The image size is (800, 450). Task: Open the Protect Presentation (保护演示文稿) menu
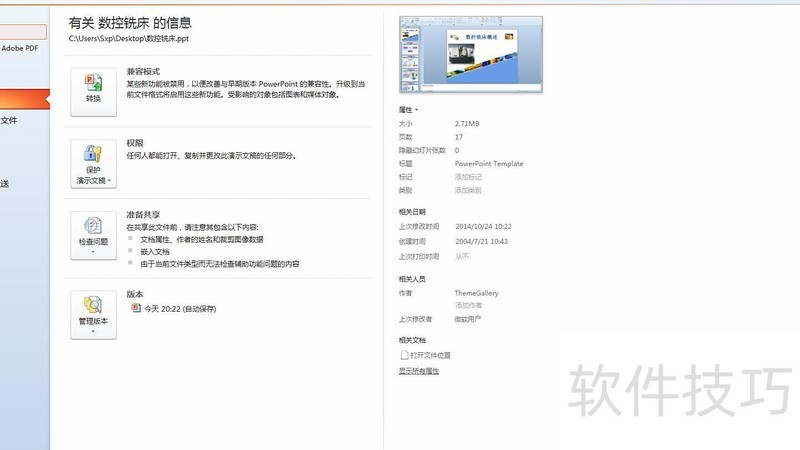93,164
